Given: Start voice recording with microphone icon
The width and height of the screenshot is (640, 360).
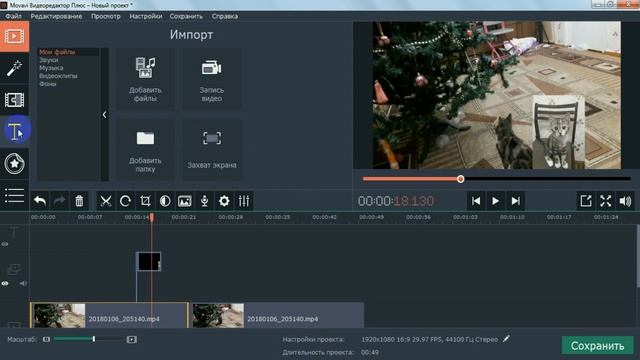Looking at the screenshot, I should click(204, 201).
